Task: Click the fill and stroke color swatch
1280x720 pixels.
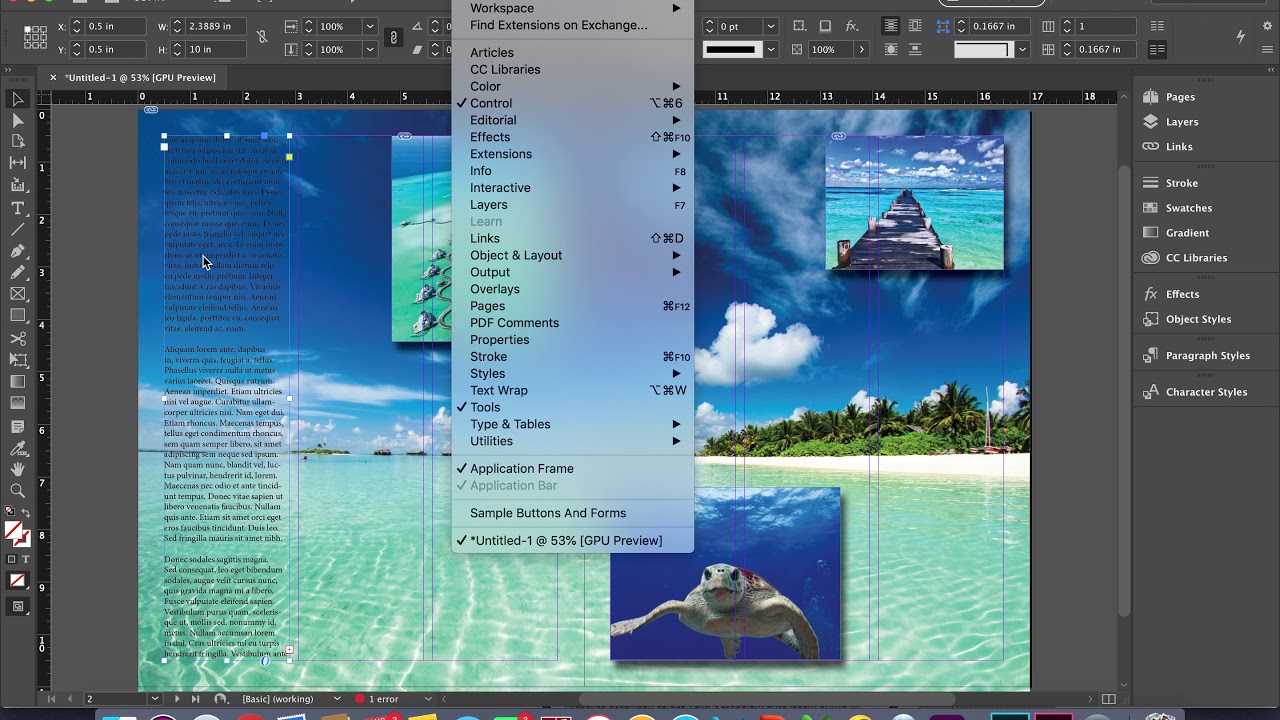Action: click(x=16, y=533)
